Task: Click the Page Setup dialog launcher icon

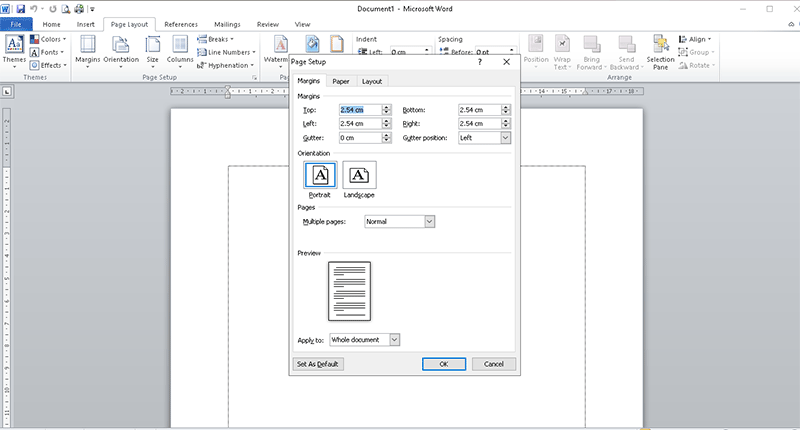Action: click(254, 78)
